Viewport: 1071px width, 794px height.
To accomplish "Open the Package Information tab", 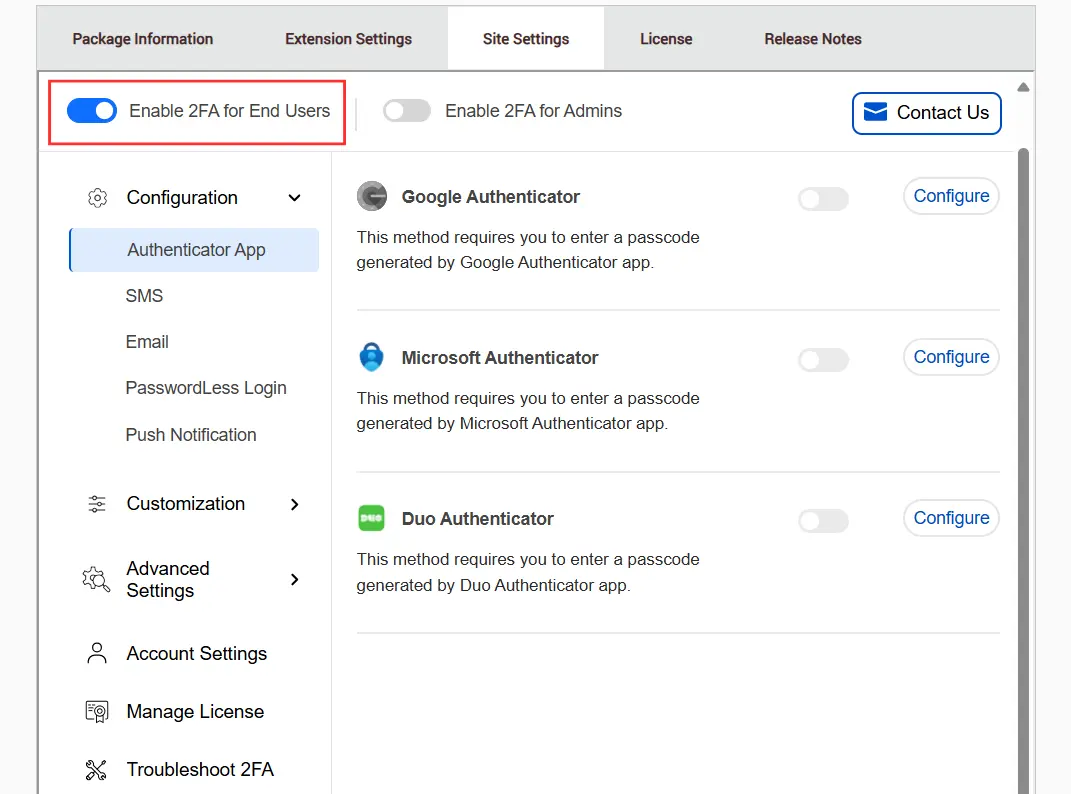I will pyautogui.click(x=143, y=39).
